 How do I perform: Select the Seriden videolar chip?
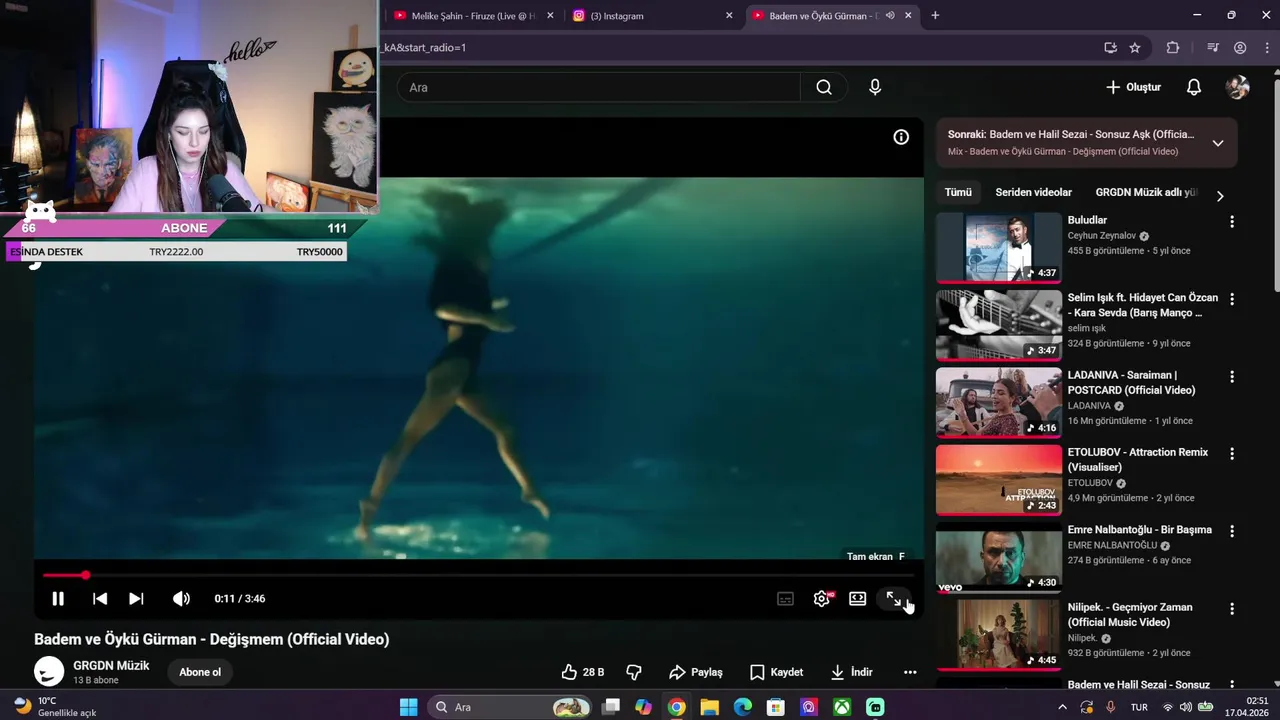[x=1033, y=192]
